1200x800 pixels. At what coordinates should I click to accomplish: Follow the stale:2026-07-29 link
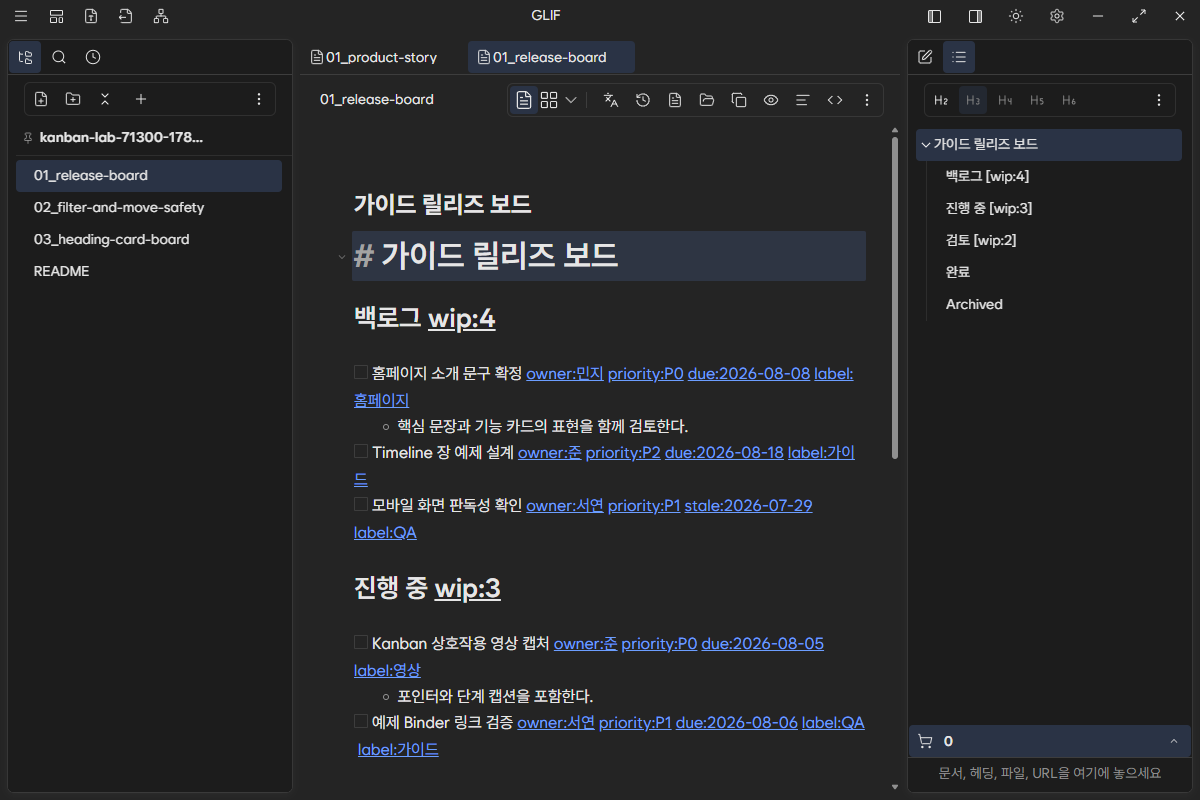749,505
